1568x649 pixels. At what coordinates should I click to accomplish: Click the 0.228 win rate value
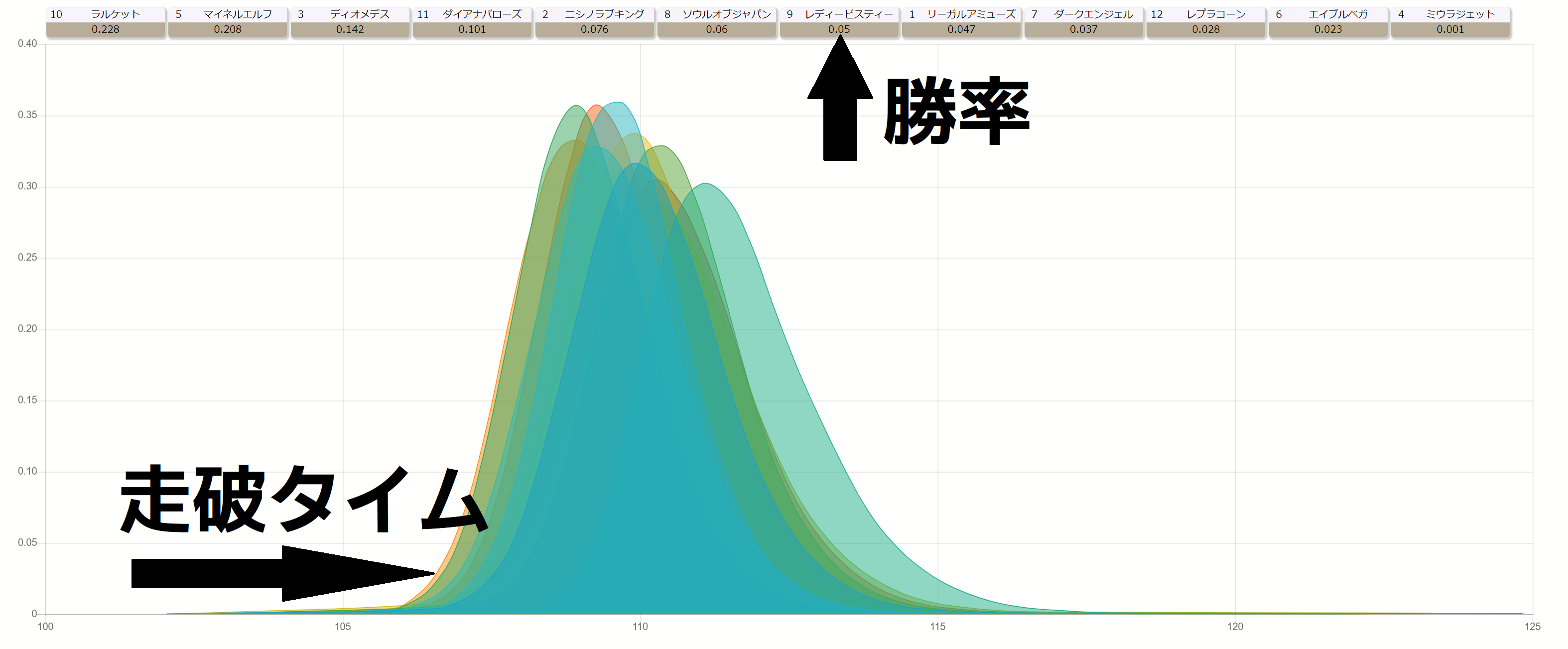106,29
